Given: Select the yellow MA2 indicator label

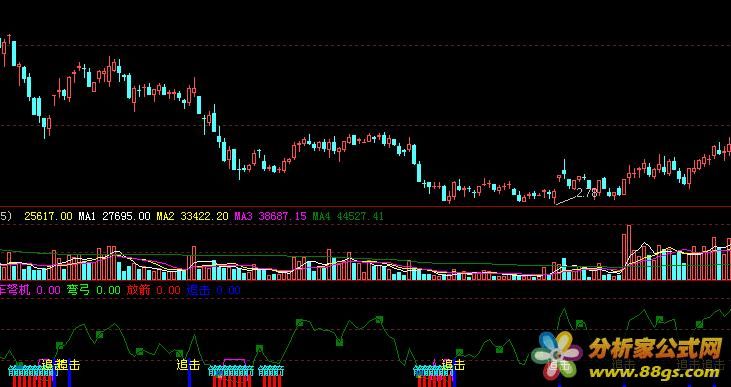Looking at the screenshot, I should click(165, 216).
